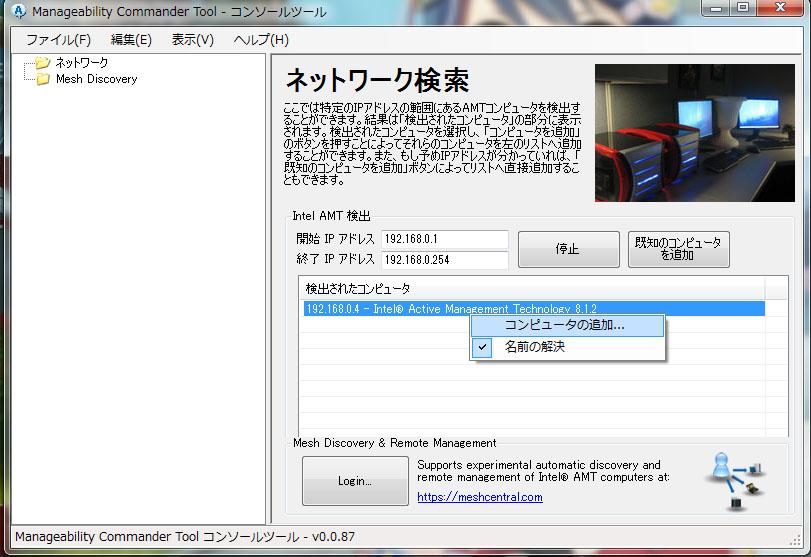This screenshot has height=557, width=811.
Task: Click the resize grip in status bar corner
Action: [x=795, y=540]
